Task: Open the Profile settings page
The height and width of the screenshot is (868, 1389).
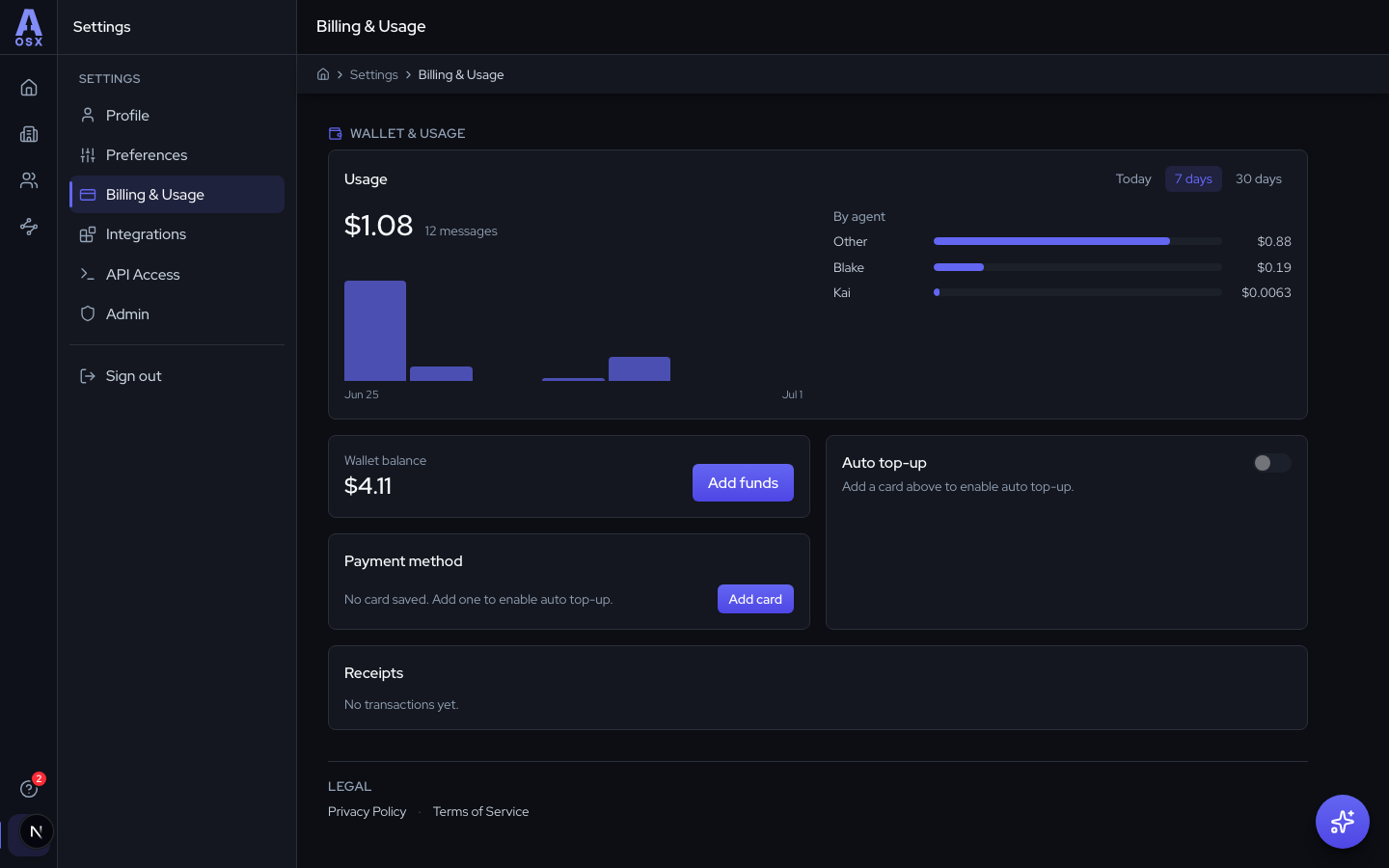Action: coord(177,116)
